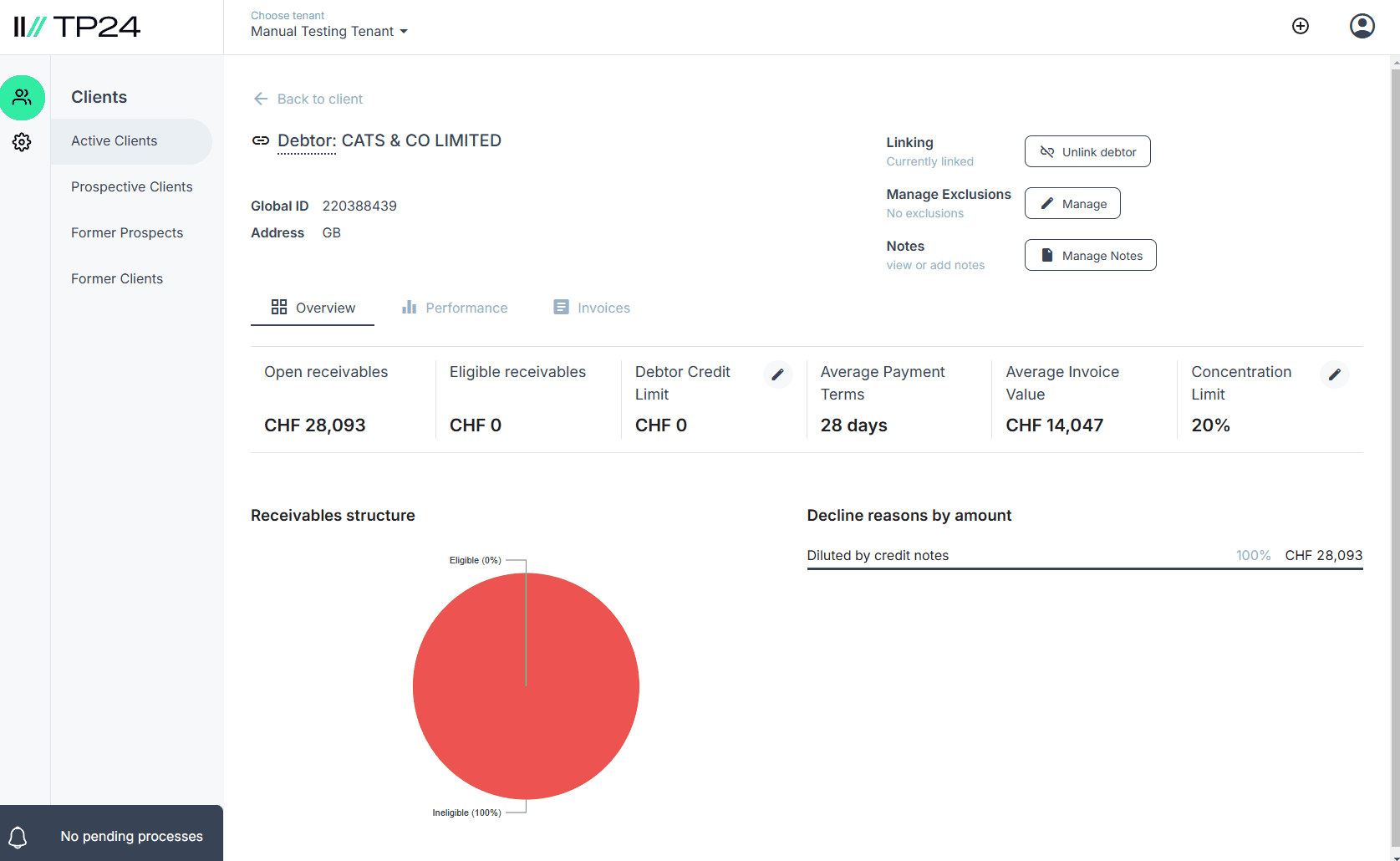Click the Unlink debtor button

(x=1087, y=151)
